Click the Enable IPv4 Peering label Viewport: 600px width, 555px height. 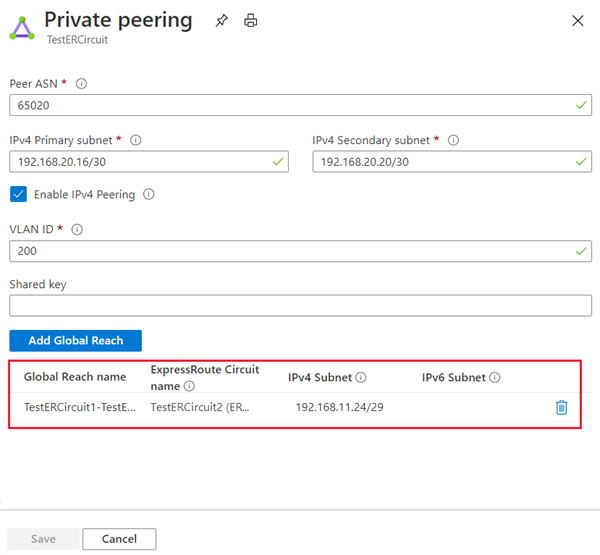pyautogui.click(x=85, y=194)
